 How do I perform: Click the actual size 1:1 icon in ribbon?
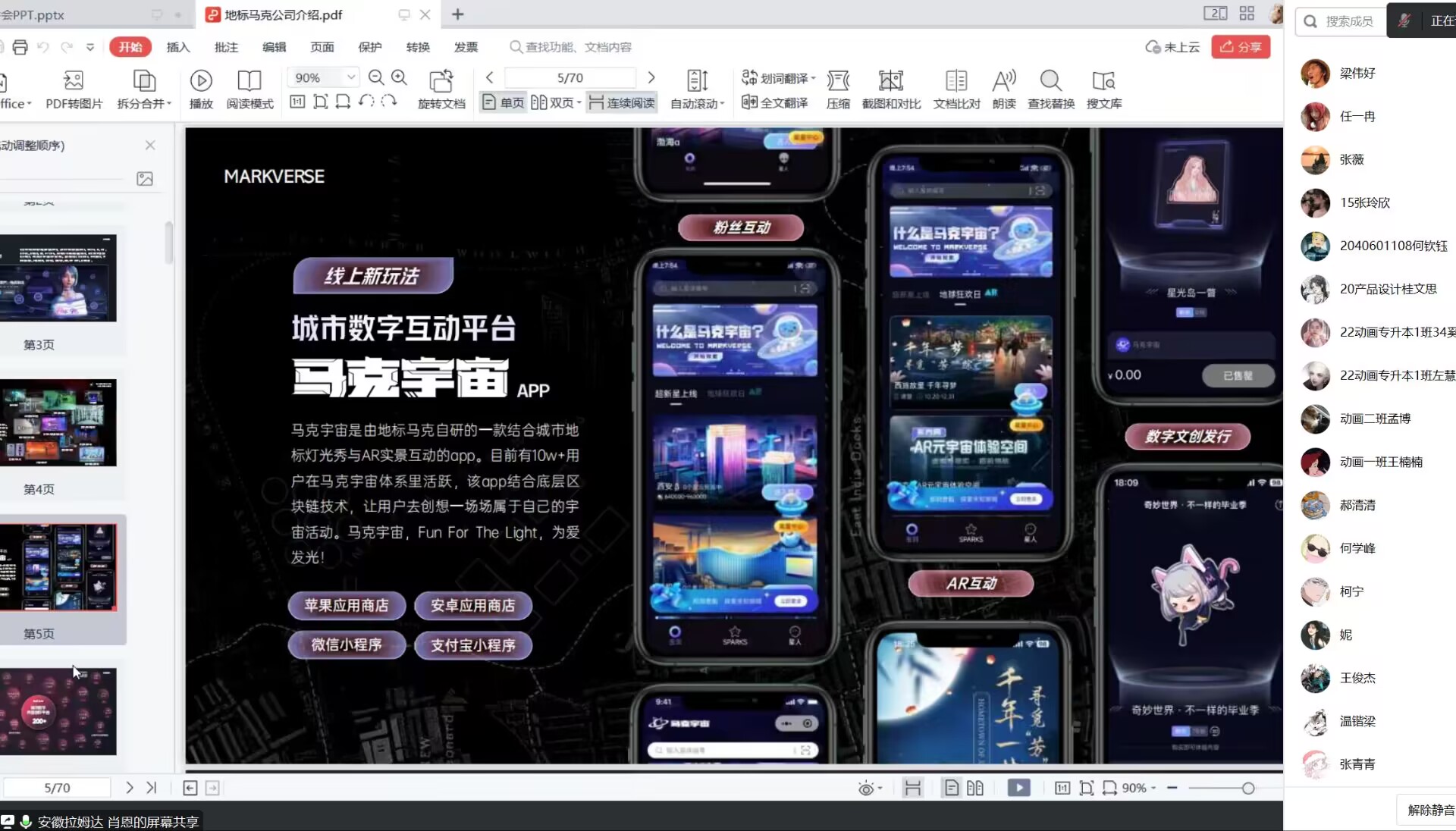coord(297,102)
